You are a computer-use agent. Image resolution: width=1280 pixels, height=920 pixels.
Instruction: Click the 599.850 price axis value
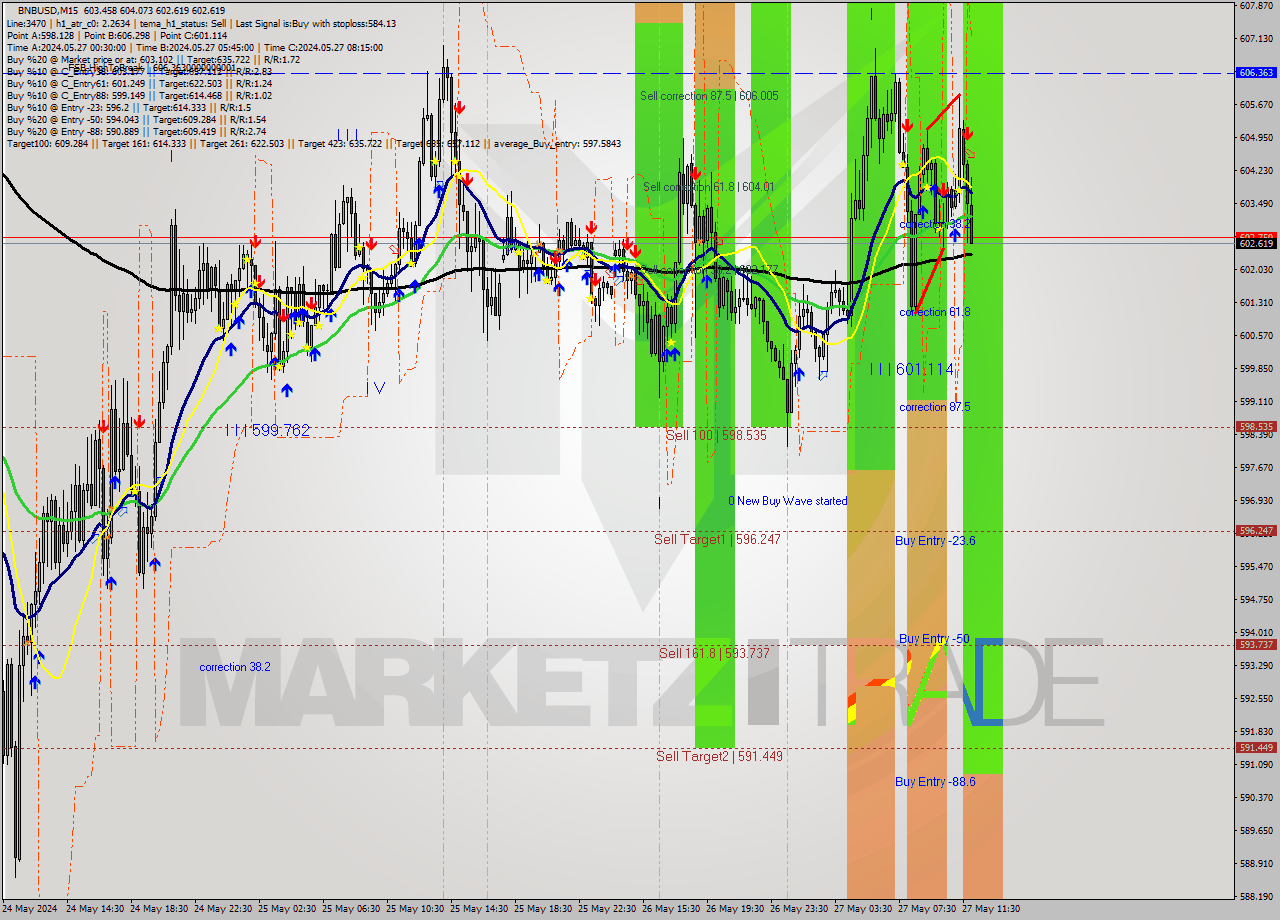point(1256,369)
